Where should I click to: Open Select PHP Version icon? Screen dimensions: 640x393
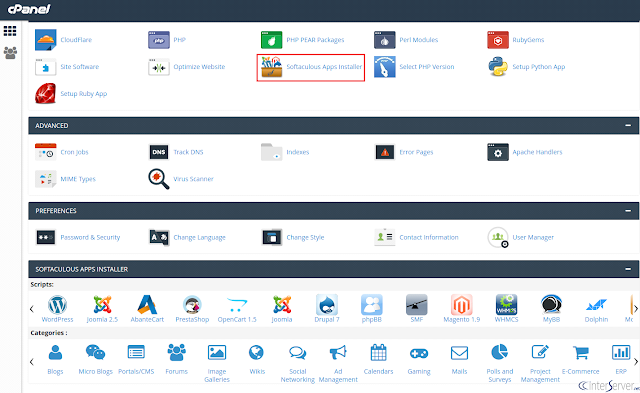click(x=384, y=67)
